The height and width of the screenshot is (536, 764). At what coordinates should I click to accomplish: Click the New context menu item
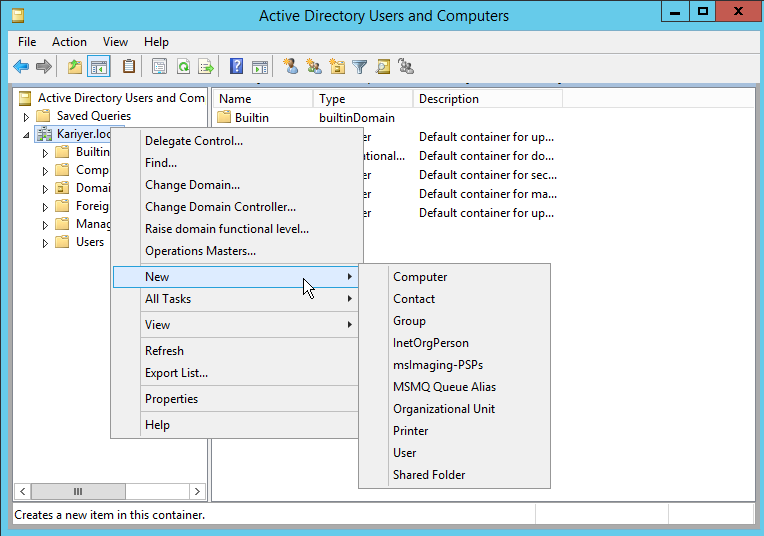235,277
